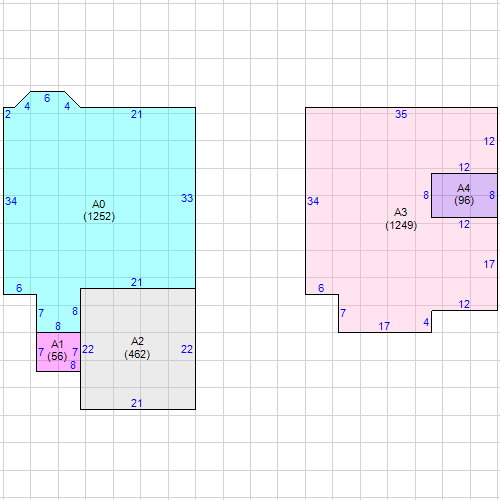
Task: Click the 12 dimension directly below A4
Action: pos(464,224)
